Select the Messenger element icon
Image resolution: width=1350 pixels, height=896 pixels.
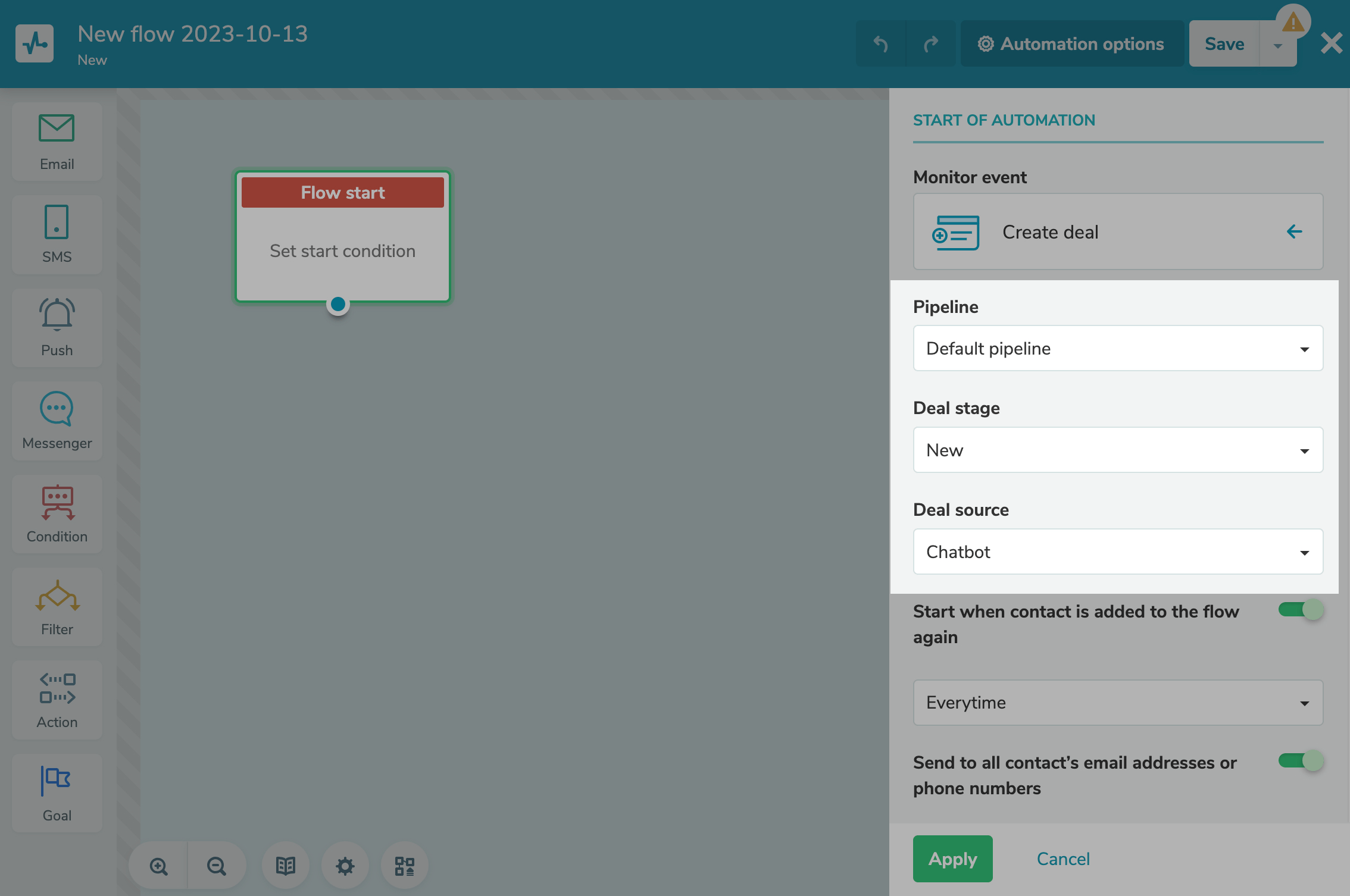[x=57, y=421]
